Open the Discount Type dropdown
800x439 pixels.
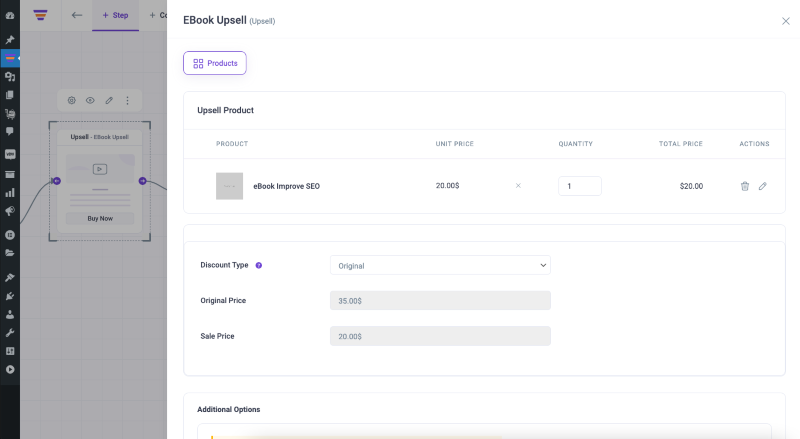(440, 265)
